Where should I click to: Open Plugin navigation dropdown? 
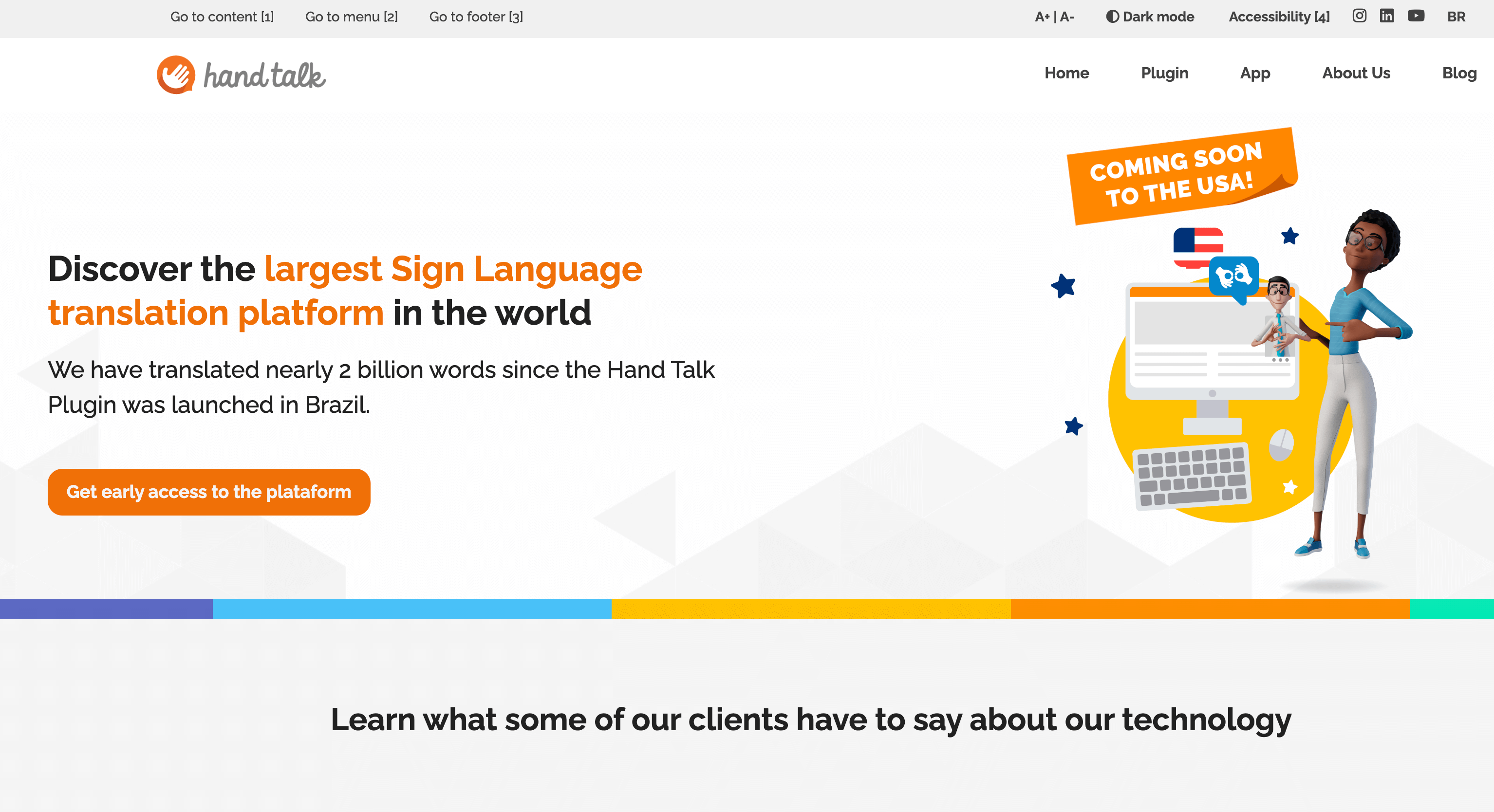click(1163, 72)
